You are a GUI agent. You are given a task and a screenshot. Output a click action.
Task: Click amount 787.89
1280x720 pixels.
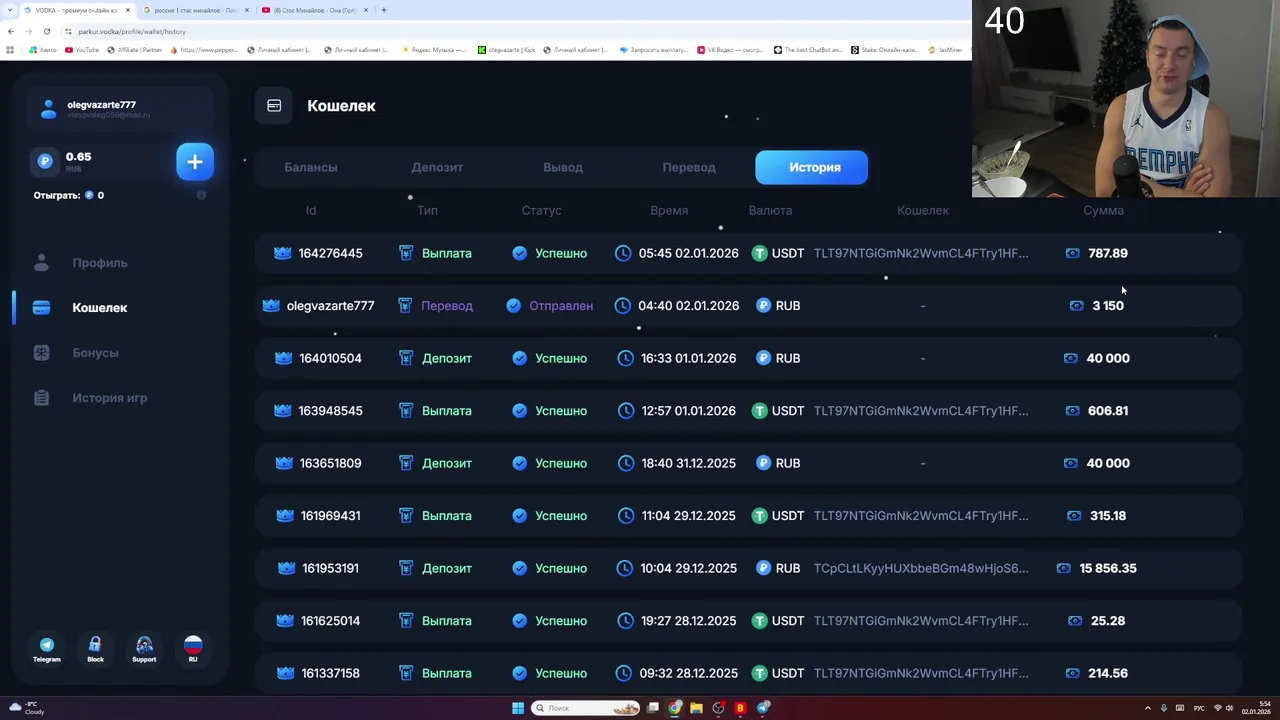1108,253
